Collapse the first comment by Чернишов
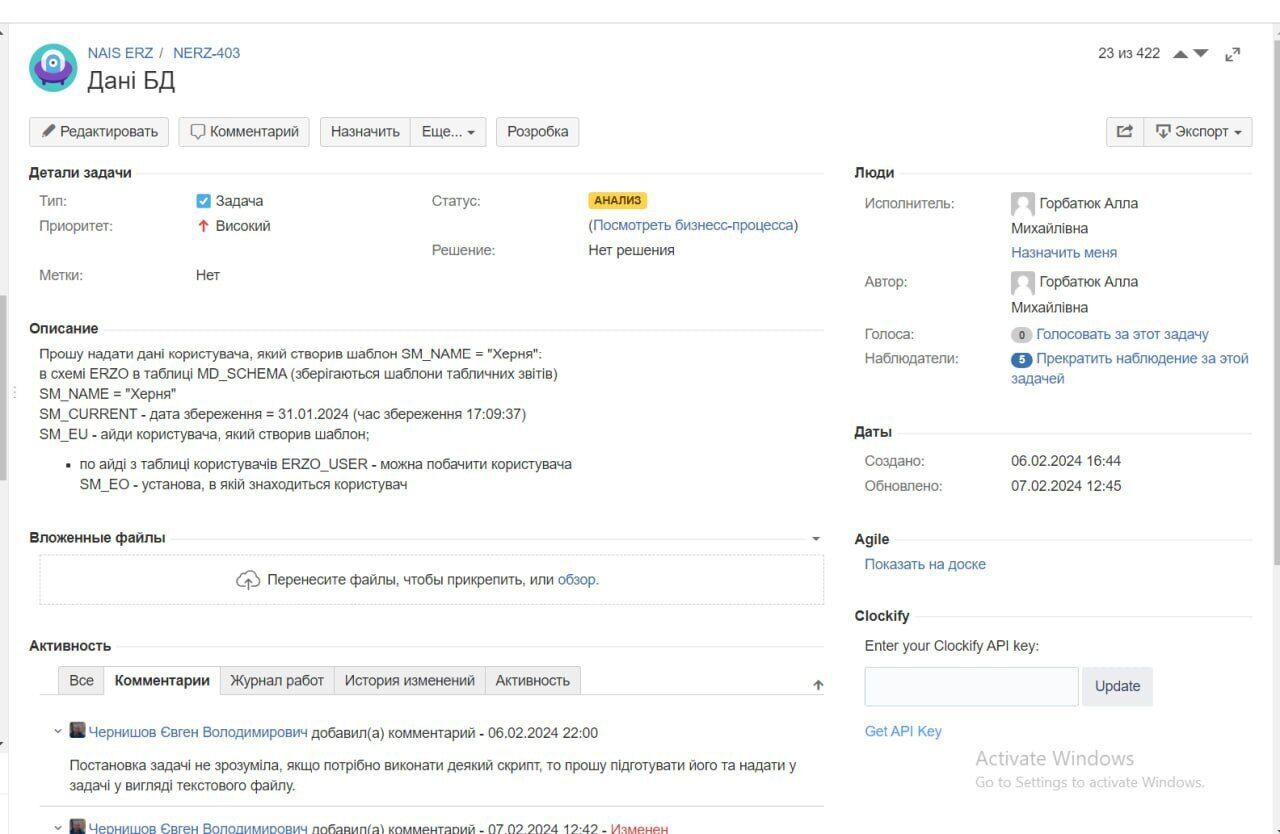Viewport: 1280px width, 834px height. pos(58,732)
